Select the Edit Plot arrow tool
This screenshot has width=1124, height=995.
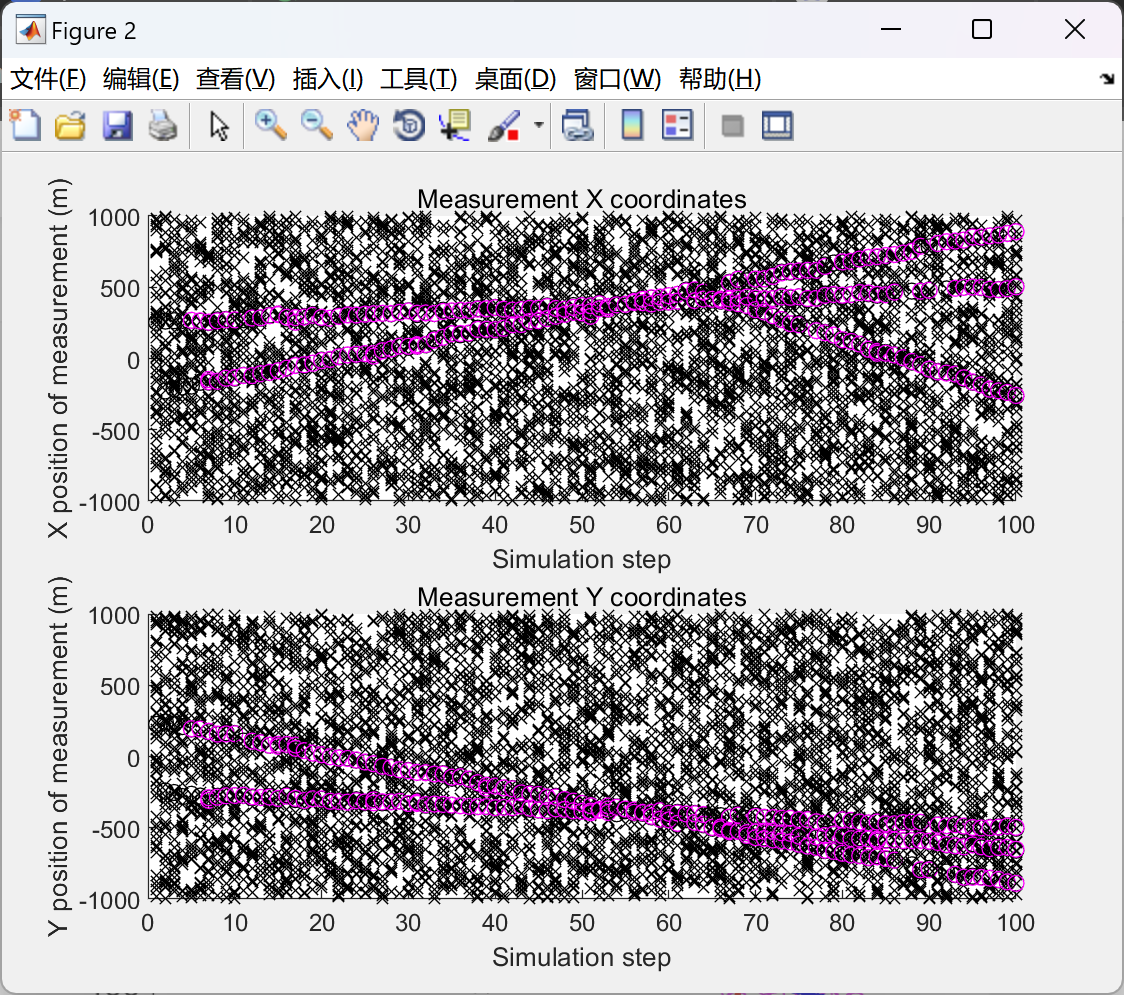coord(219,126)
